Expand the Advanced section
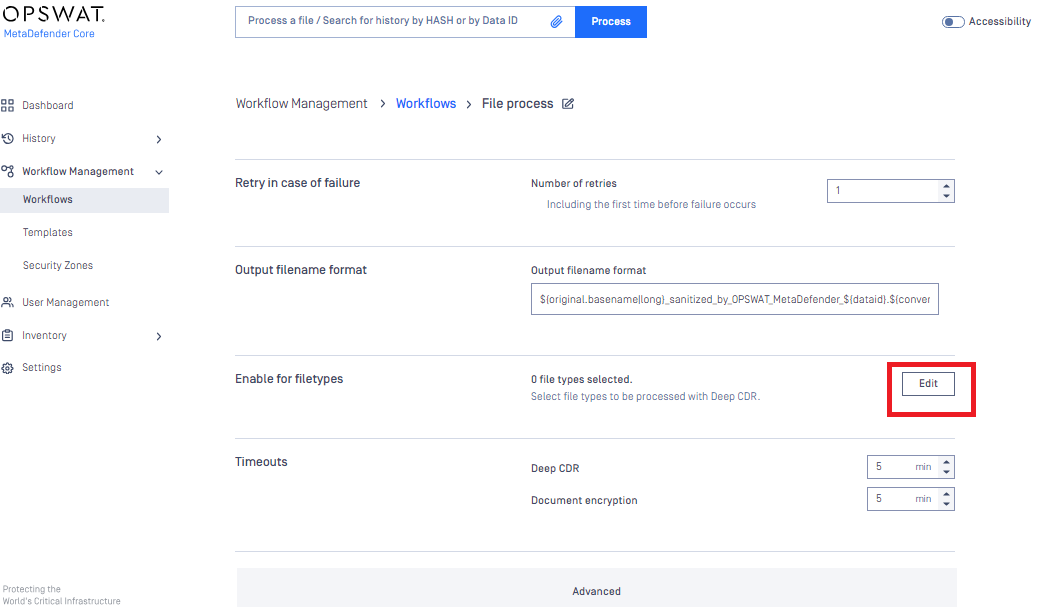 point(596,591)
